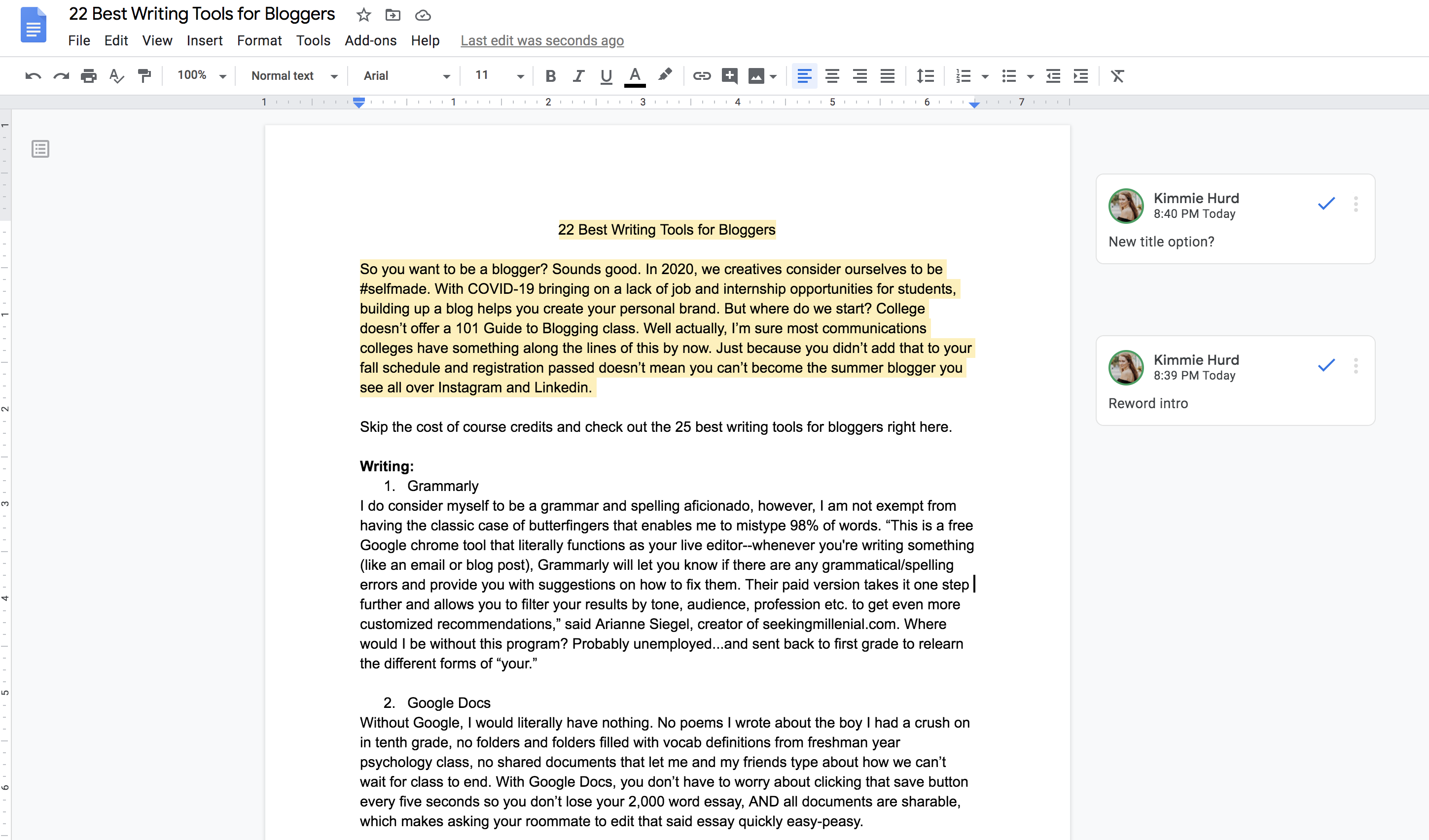Expand bulleted list style arrow
1429x840 pixels.
point(1031,76)
